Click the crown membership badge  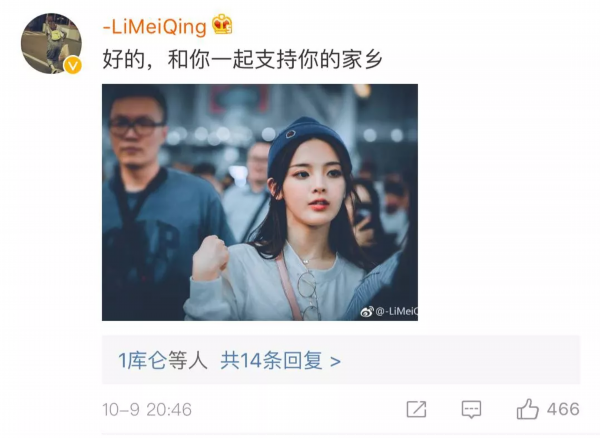[x=223, y=24]
